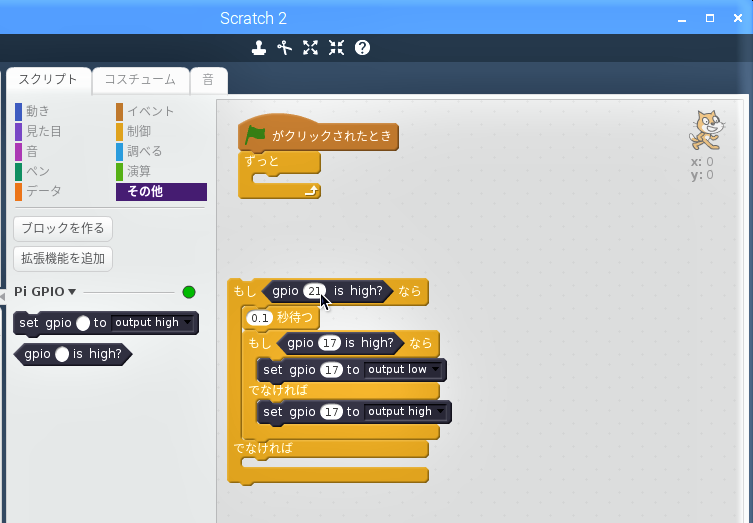Click the set gpio to block in palette

(x=106, y=323)
